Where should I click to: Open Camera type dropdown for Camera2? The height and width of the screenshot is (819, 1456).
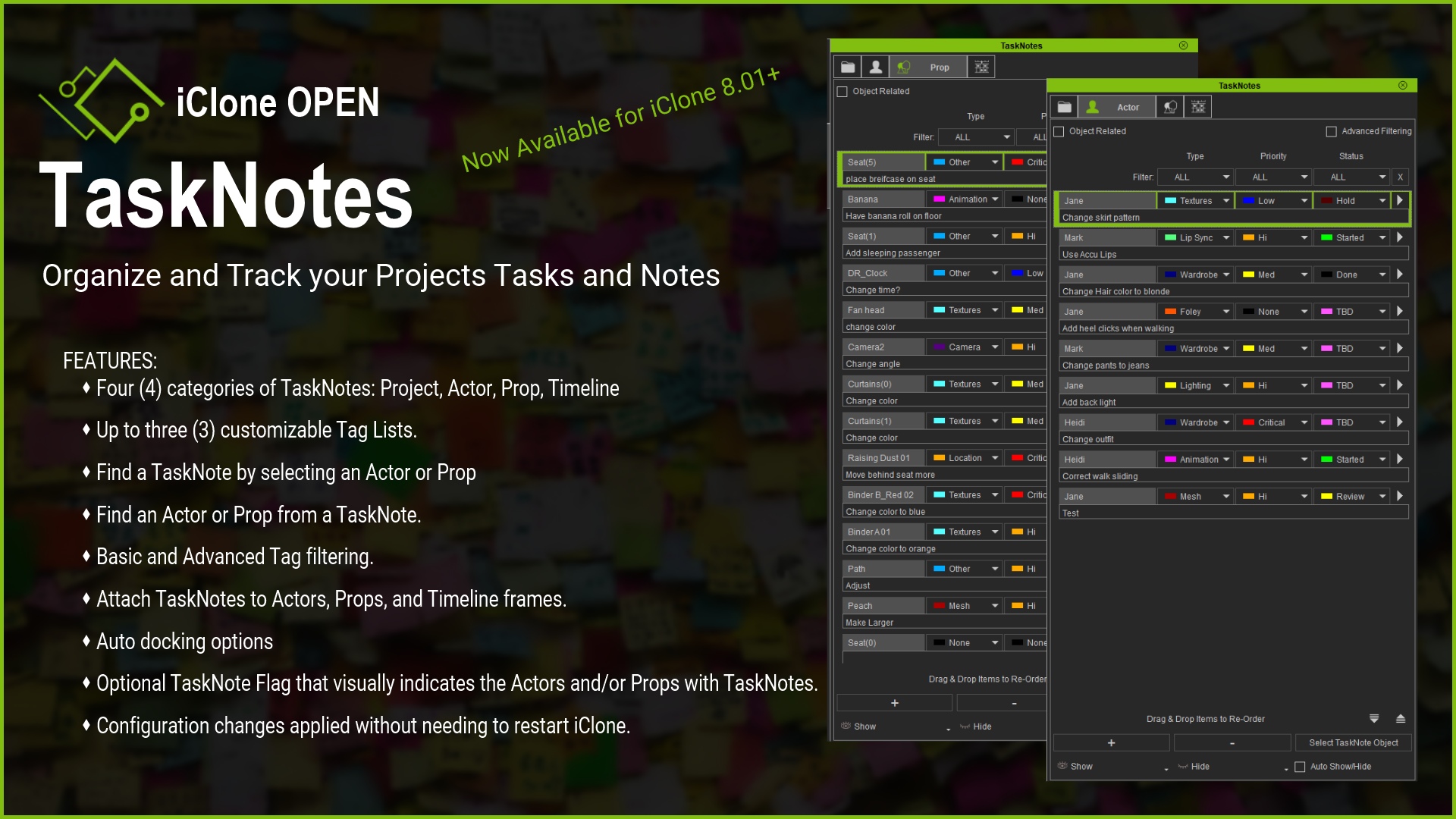pyautogui.click(x=964, y=347)
